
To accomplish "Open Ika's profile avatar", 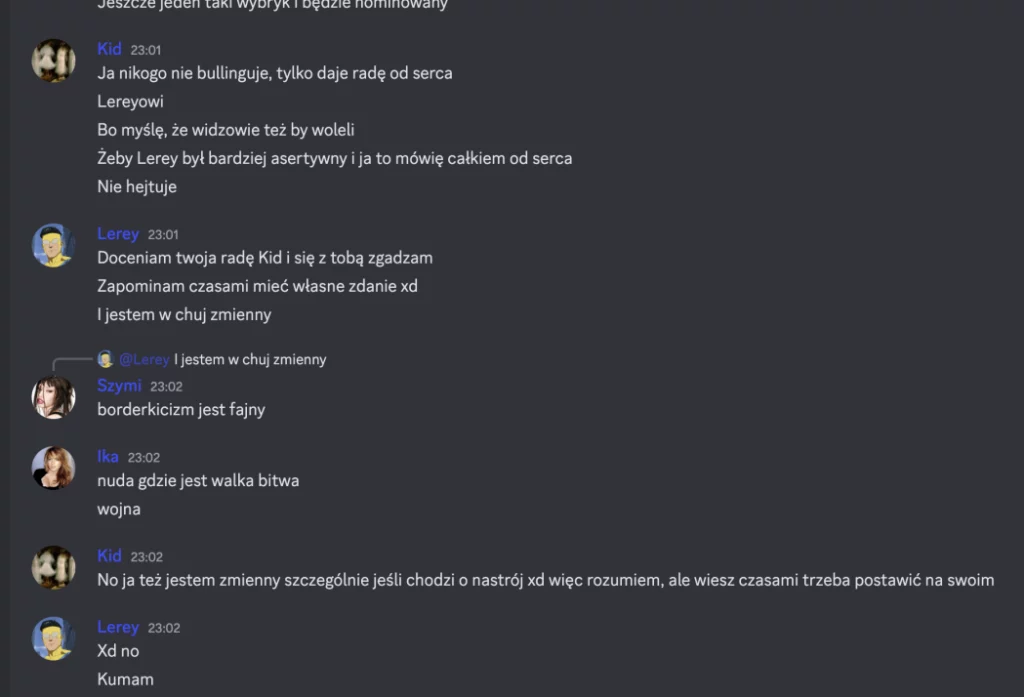I will (54, 468).
